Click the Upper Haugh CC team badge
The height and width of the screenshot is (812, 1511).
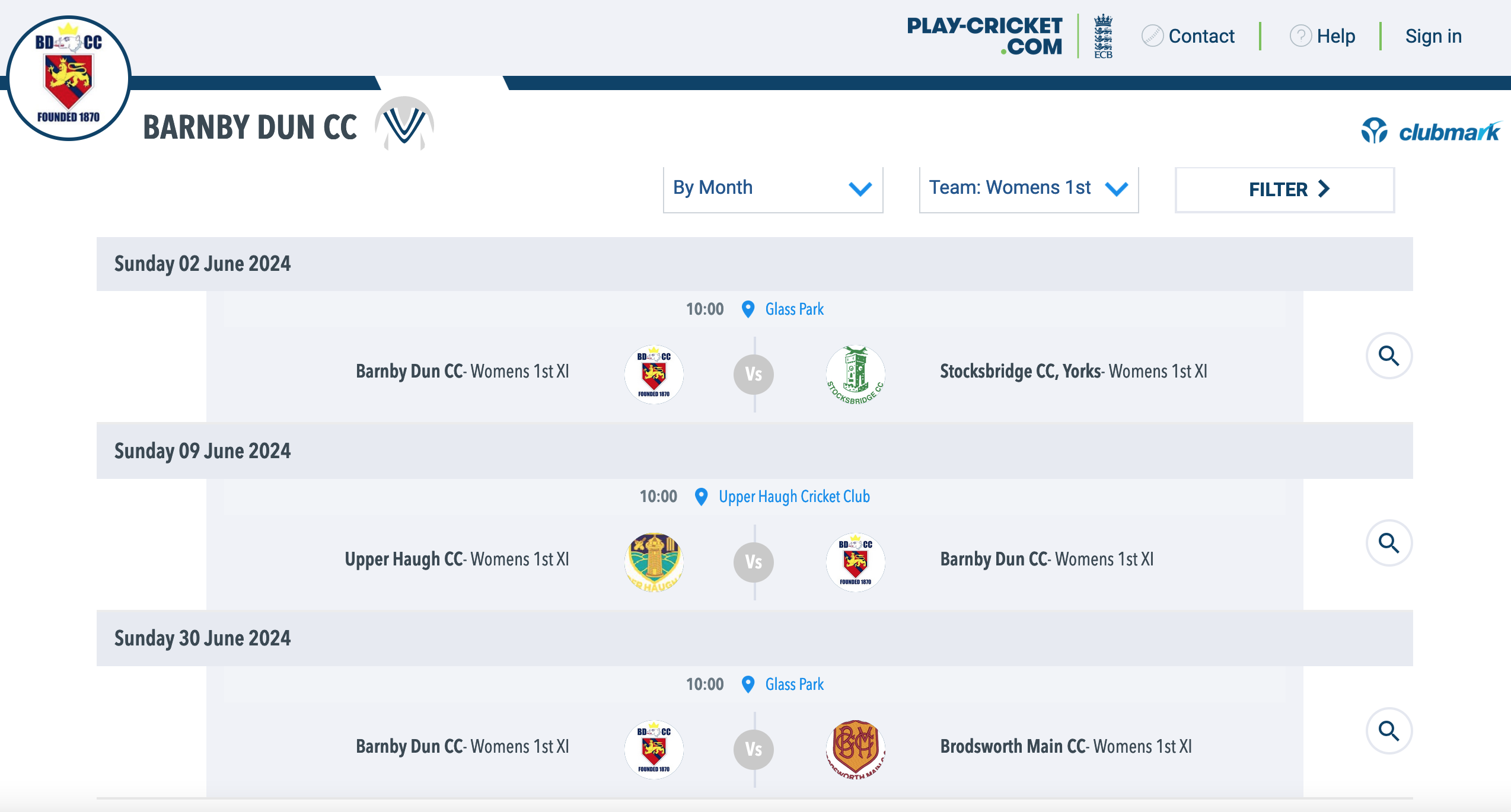[x=654, y=562]
